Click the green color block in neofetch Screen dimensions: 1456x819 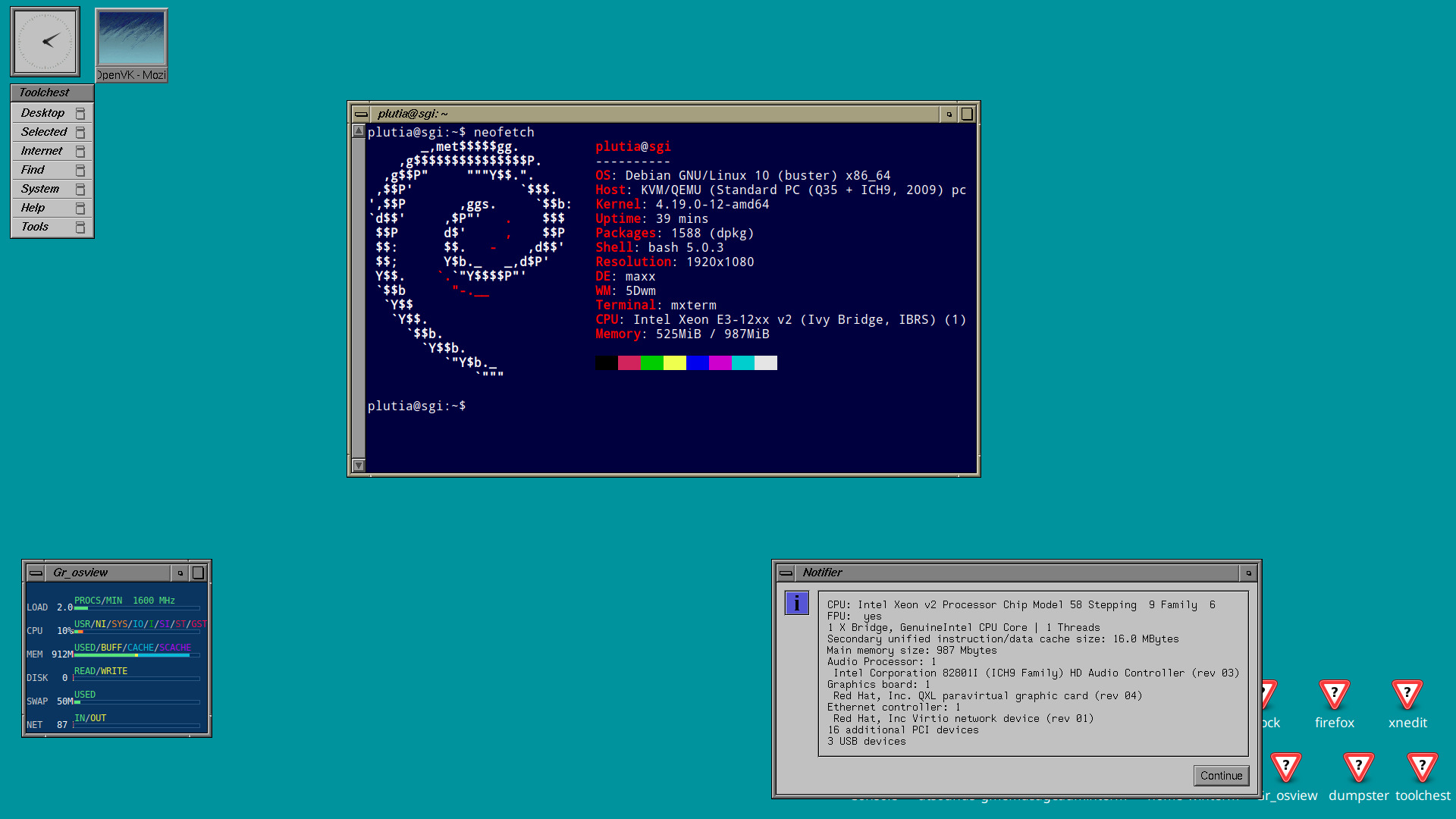pyautogui.click(x=651, y=363)
